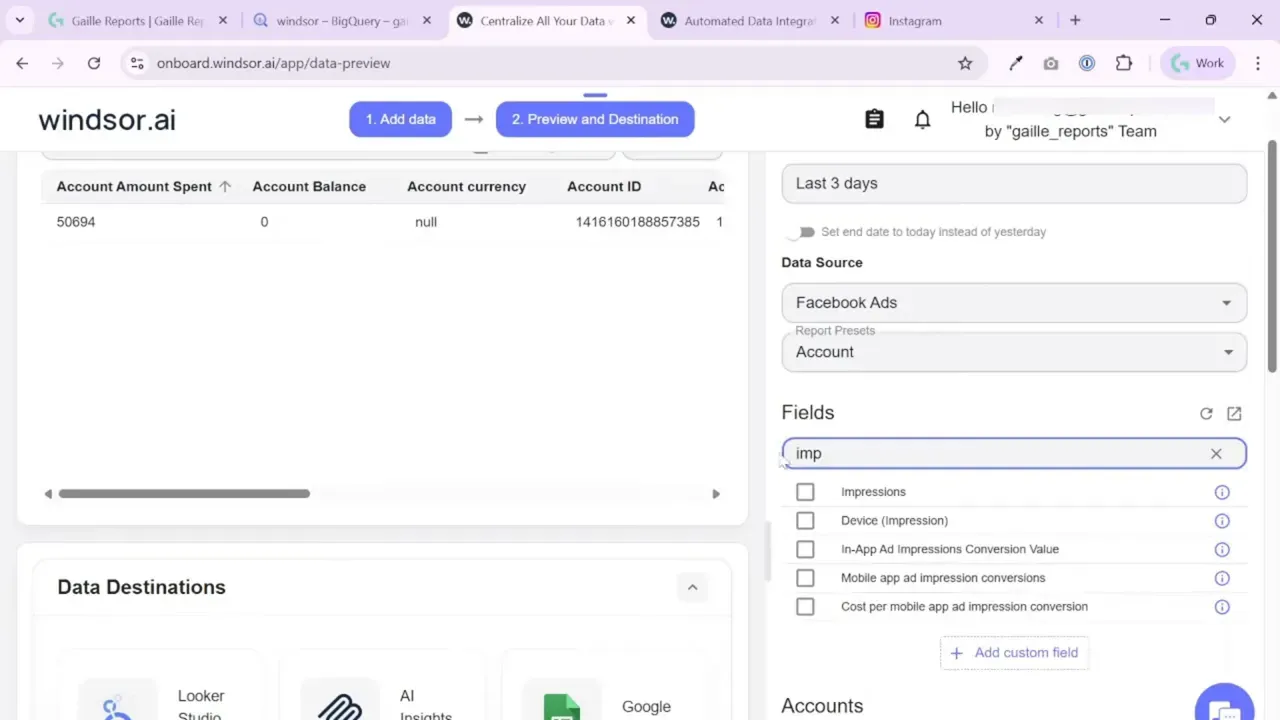This screenshot has width=1280, height=720.
Task: Open the tab search dropdown arrow
Action: tap(19, 20)
